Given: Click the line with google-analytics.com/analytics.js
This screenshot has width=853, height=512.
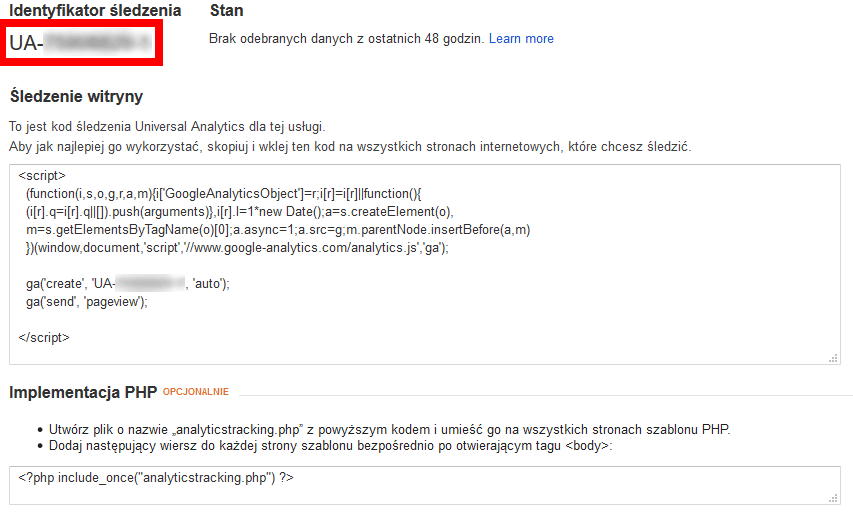Looking at the screenshot, I should [x=237, y=248].
